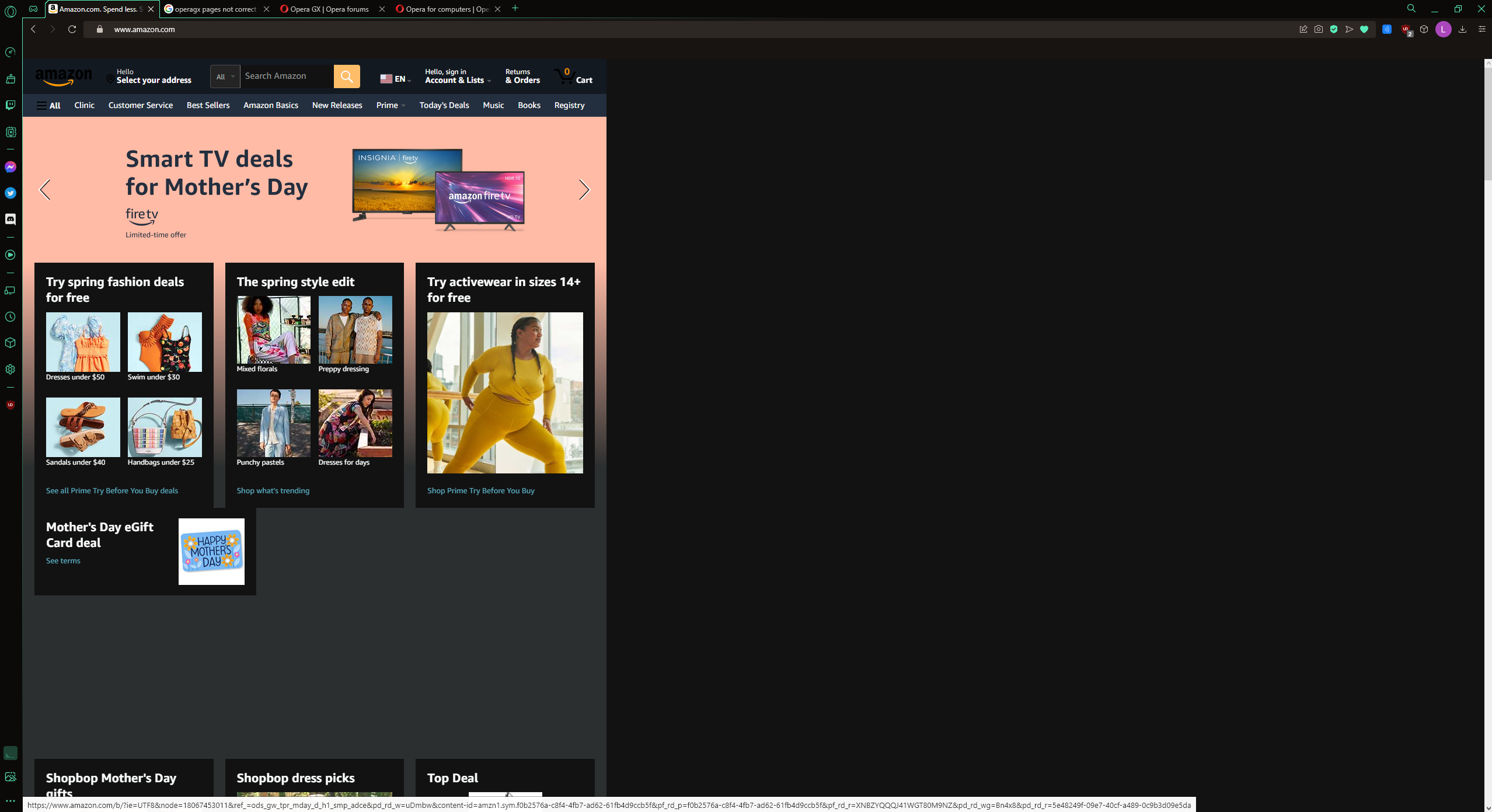Go back to previous page

33,29
